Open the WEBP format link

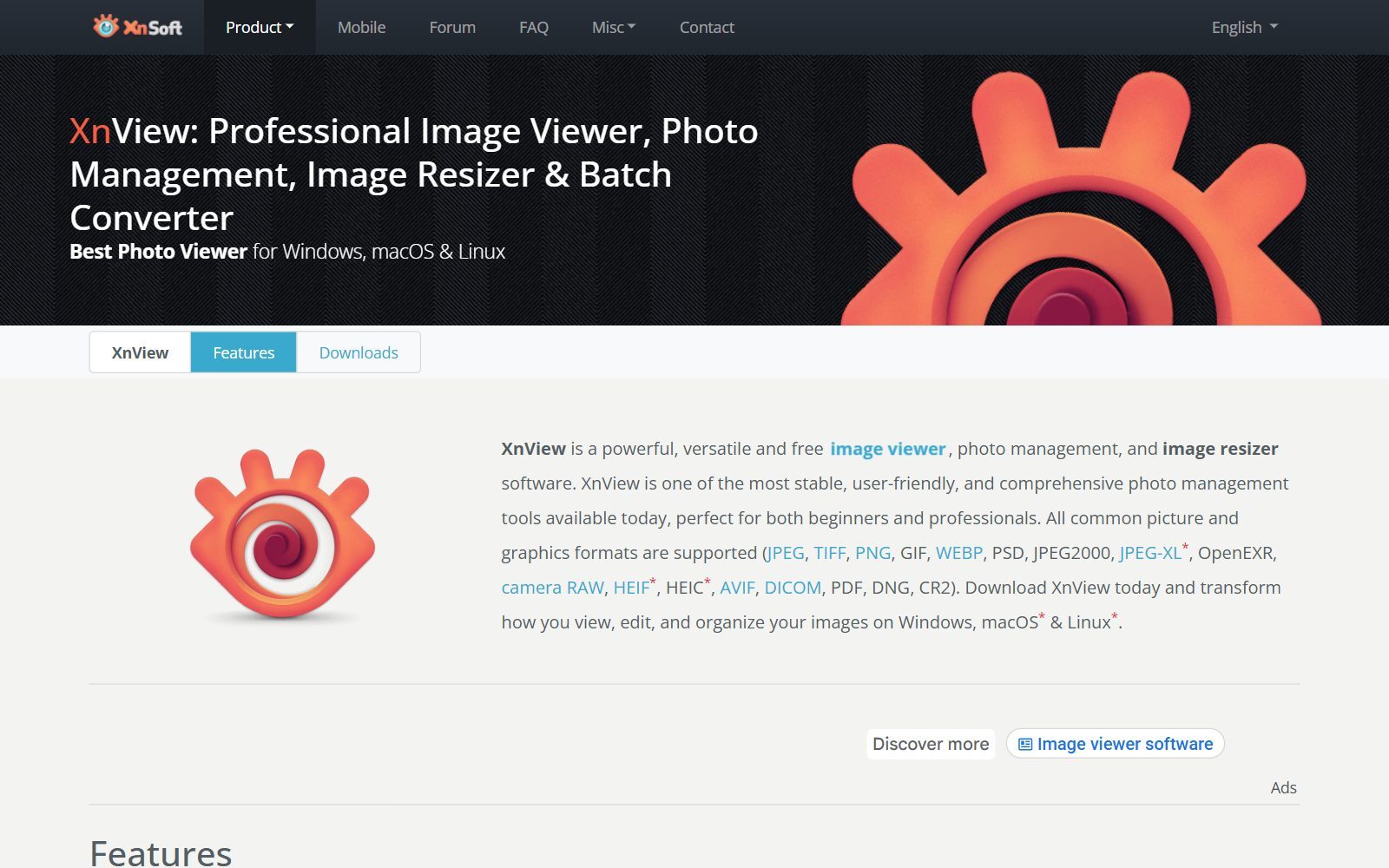coord(959,553)
